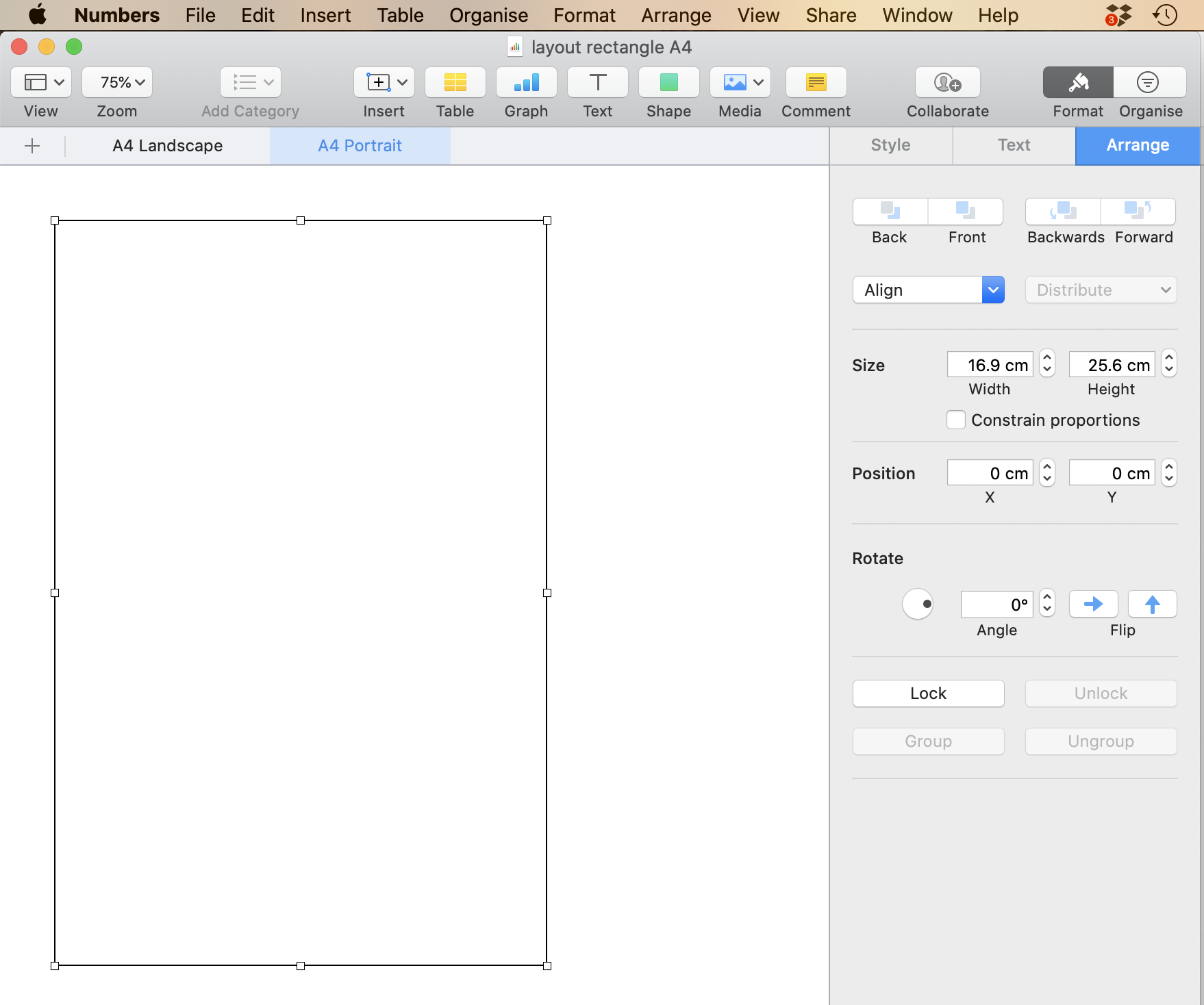Click the Width size input field
The height and width of the screenshot is (1005, 1204).
point(990,365)
